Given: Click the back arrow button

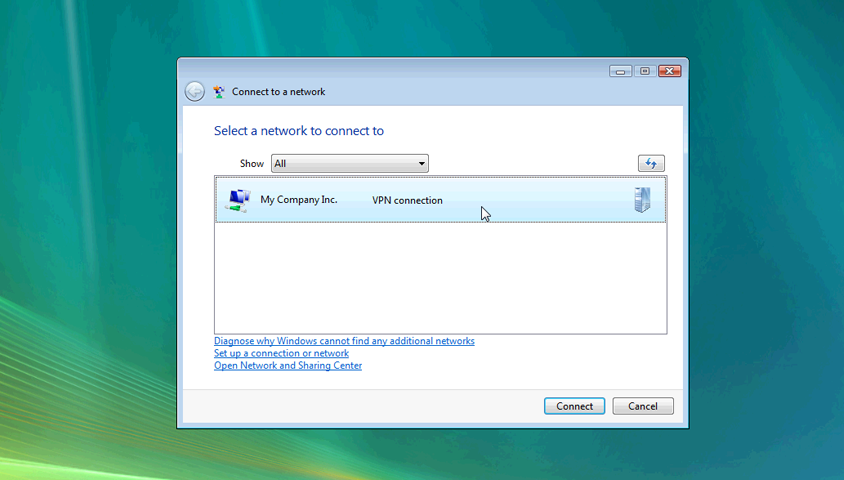Looking at the screenshot, I should click(194, 92).
